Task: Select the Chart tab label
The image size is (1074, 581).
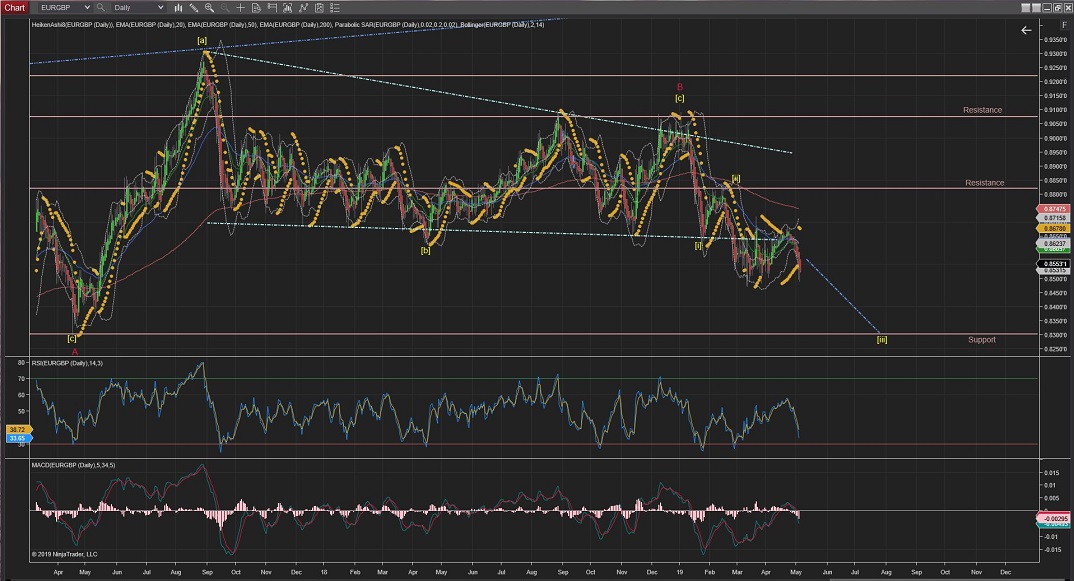Action: pyautogui.click(x=14, y=8)
